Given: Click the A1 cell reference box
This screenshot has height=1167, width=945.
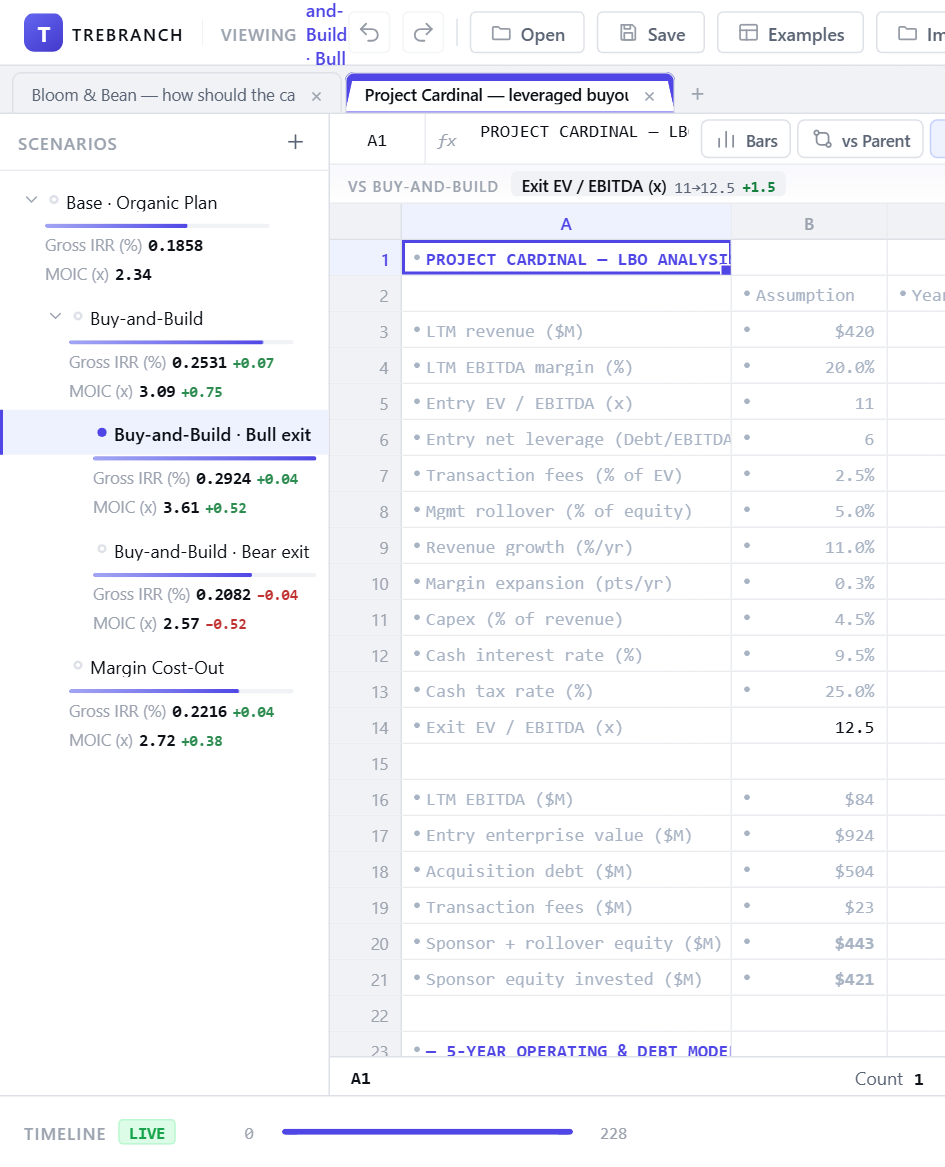Looking at the screenshot, I should (377, 141).
